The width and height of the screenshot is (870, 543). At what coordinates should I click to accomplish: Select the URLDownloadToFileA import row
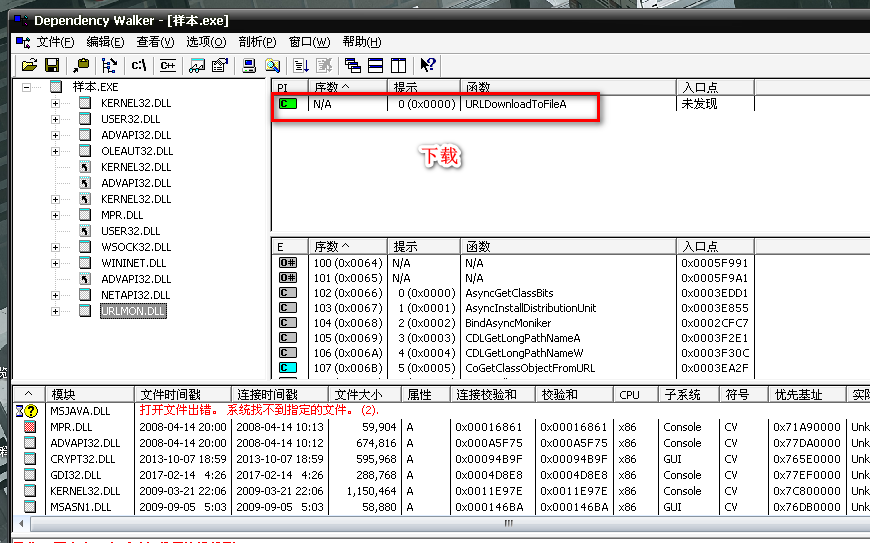pos(515,104)
